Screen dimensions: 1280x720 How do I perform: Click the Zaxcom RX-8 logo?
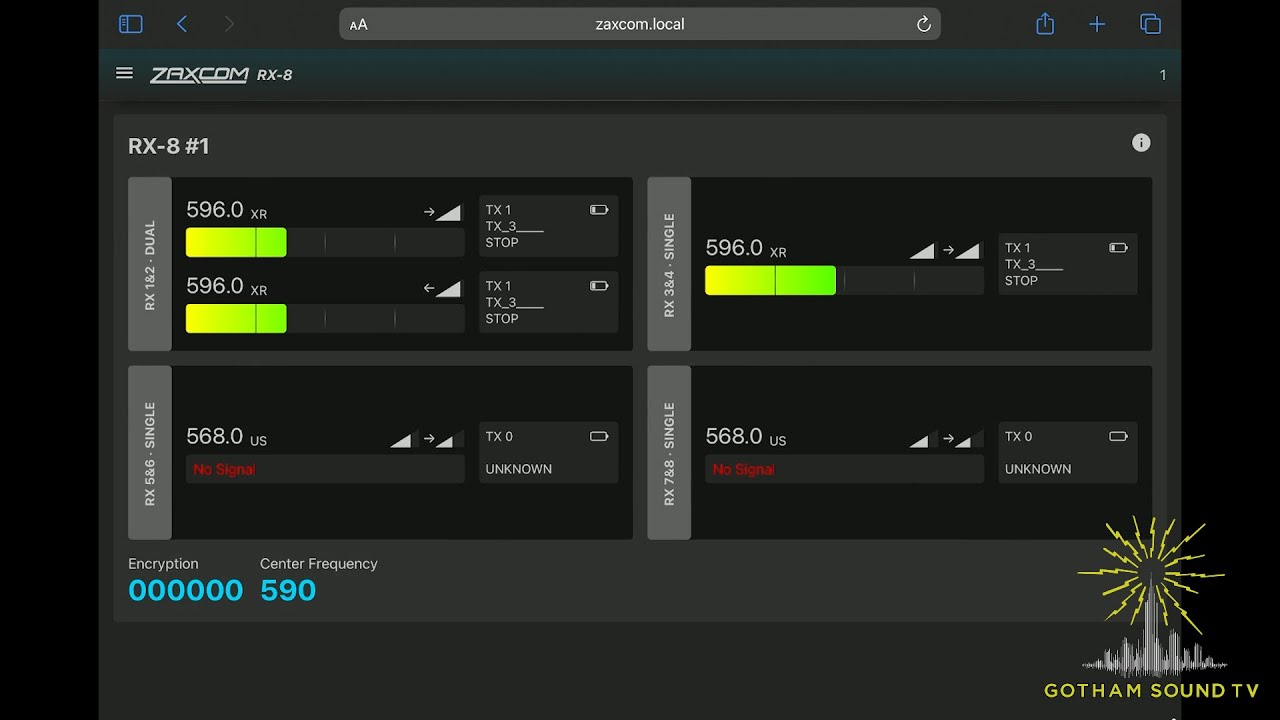(221, 75)
